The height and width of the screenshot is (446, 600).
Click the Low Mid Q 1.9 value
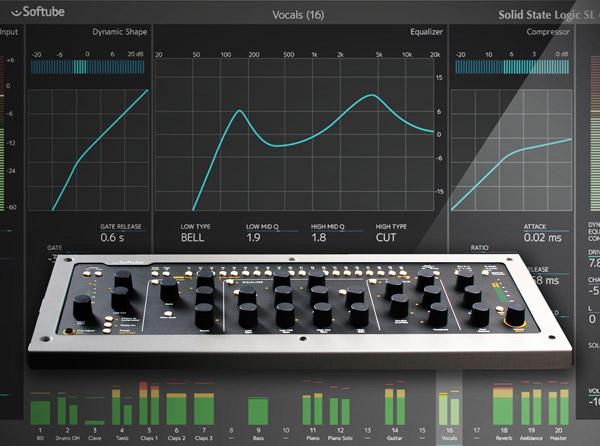[x=253, y=238]
